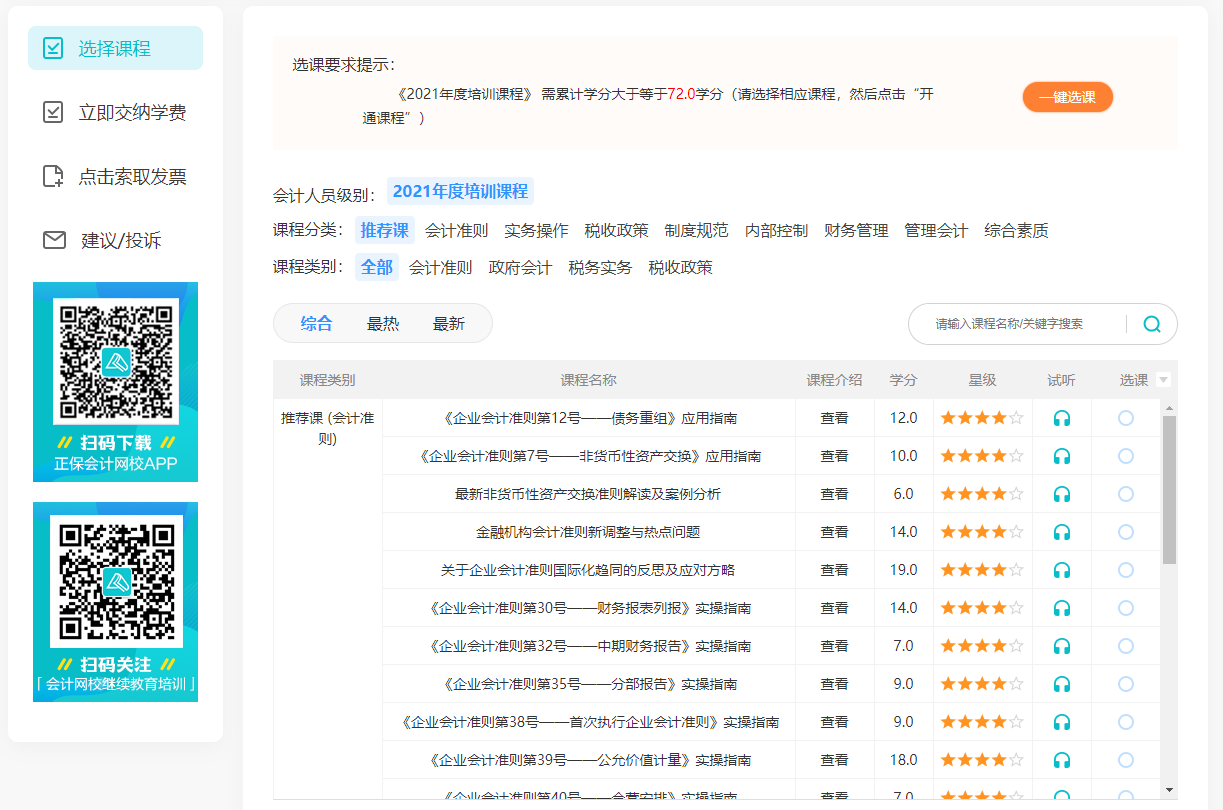The width and height of the screenshot is (1223, 810).
Task: Expand the 选课 column dropdown arrow
Action: pyautogui.click(x=1163, y=380)
